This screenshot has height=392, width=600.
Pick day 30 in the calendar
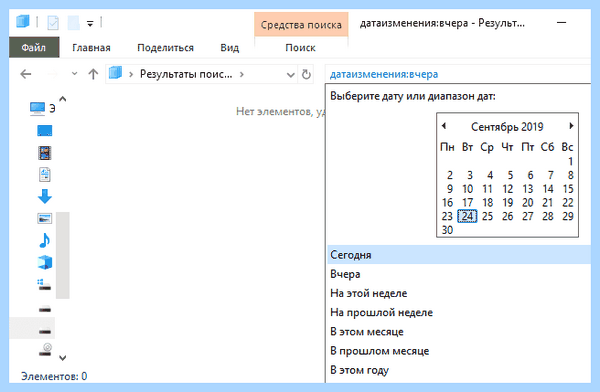[447, 230]
